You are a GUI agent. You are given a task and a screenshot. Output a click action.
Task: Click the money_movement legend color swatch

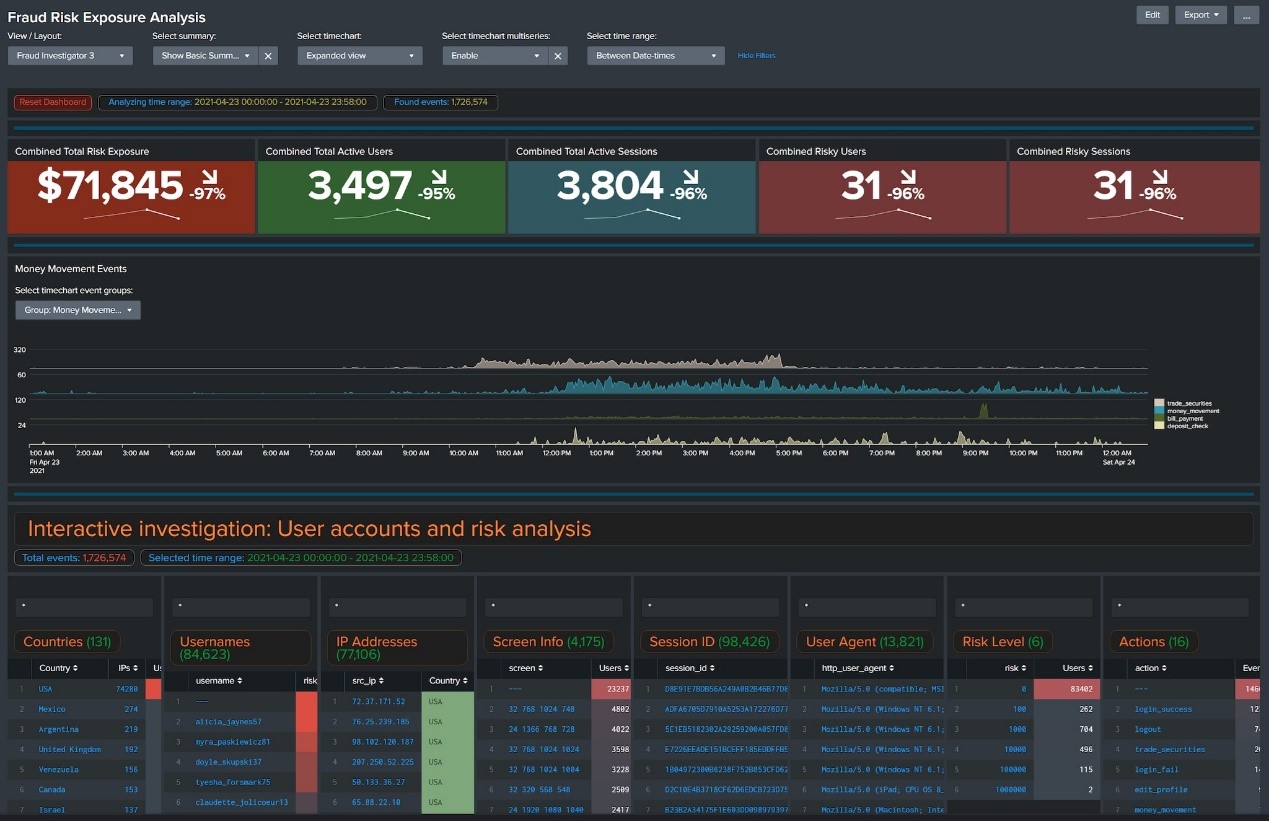click(x=1159, y=411)
